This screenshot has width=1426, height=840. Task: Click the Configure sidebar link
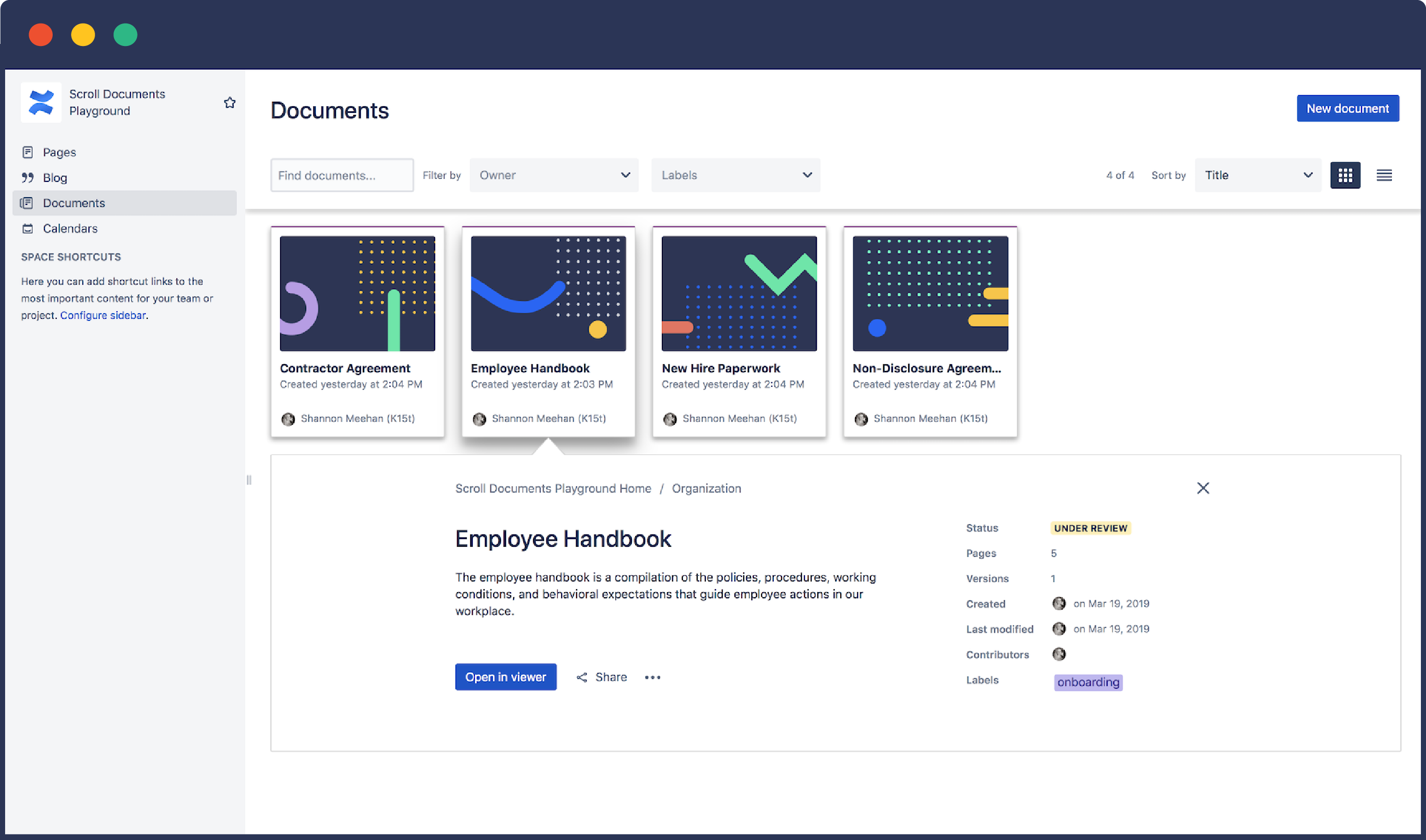[x=103, y=315]
